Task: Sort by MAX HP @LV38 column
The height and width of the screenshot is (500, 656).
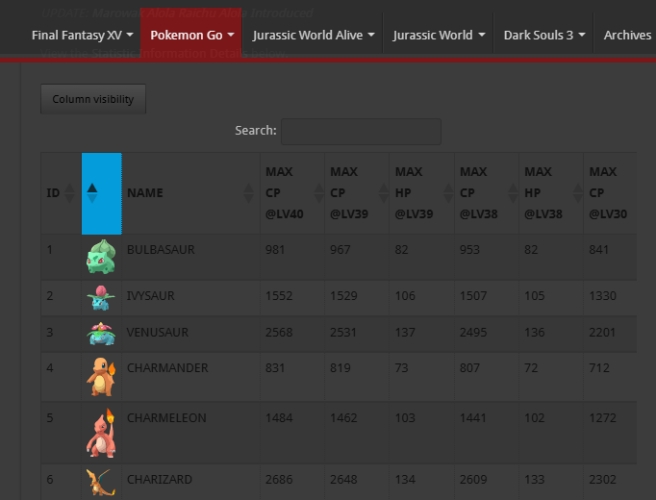Action: tap(551, 193)
